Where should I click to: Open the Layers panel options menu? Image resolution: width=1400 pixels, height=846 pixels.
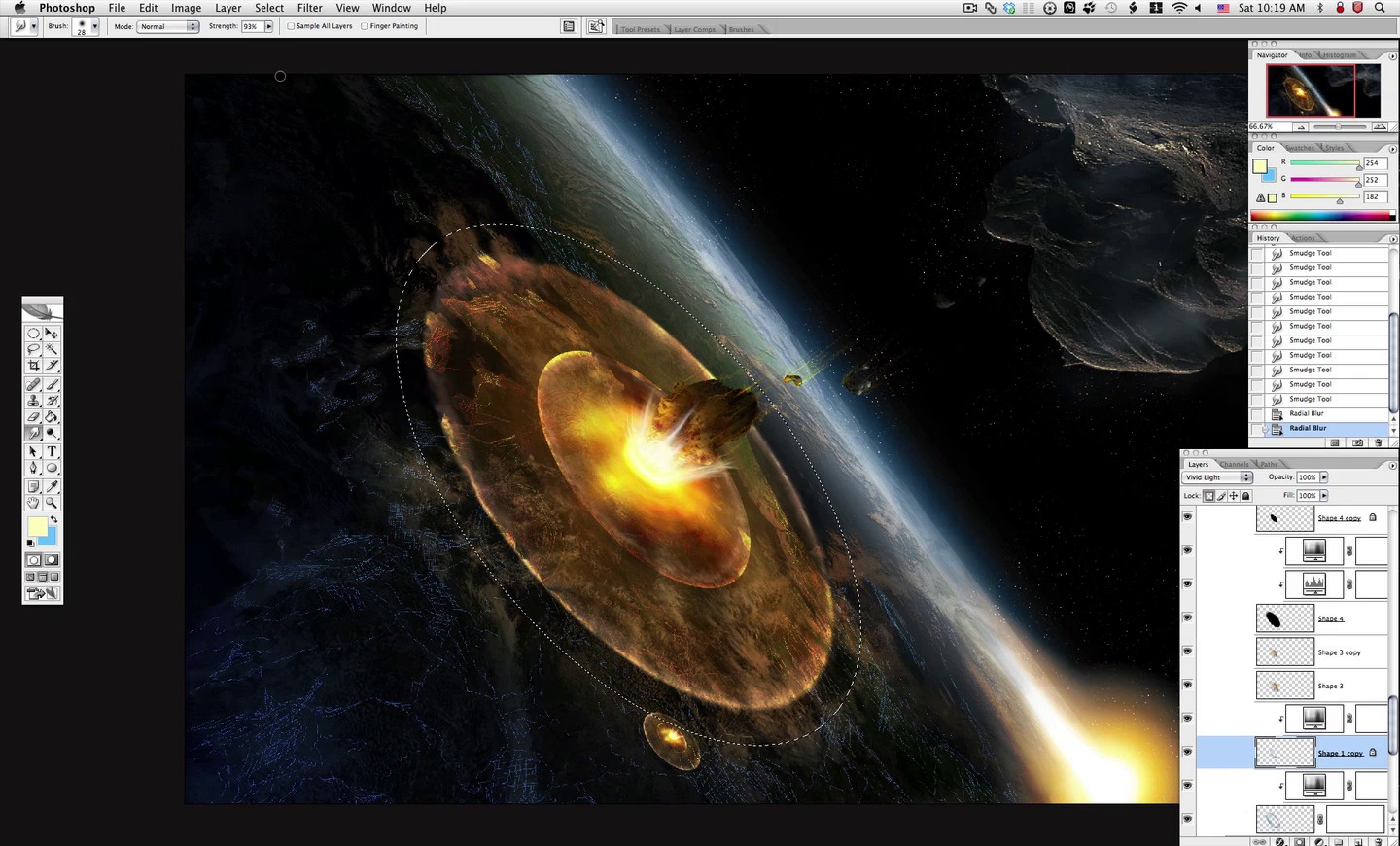[1392, 464]
